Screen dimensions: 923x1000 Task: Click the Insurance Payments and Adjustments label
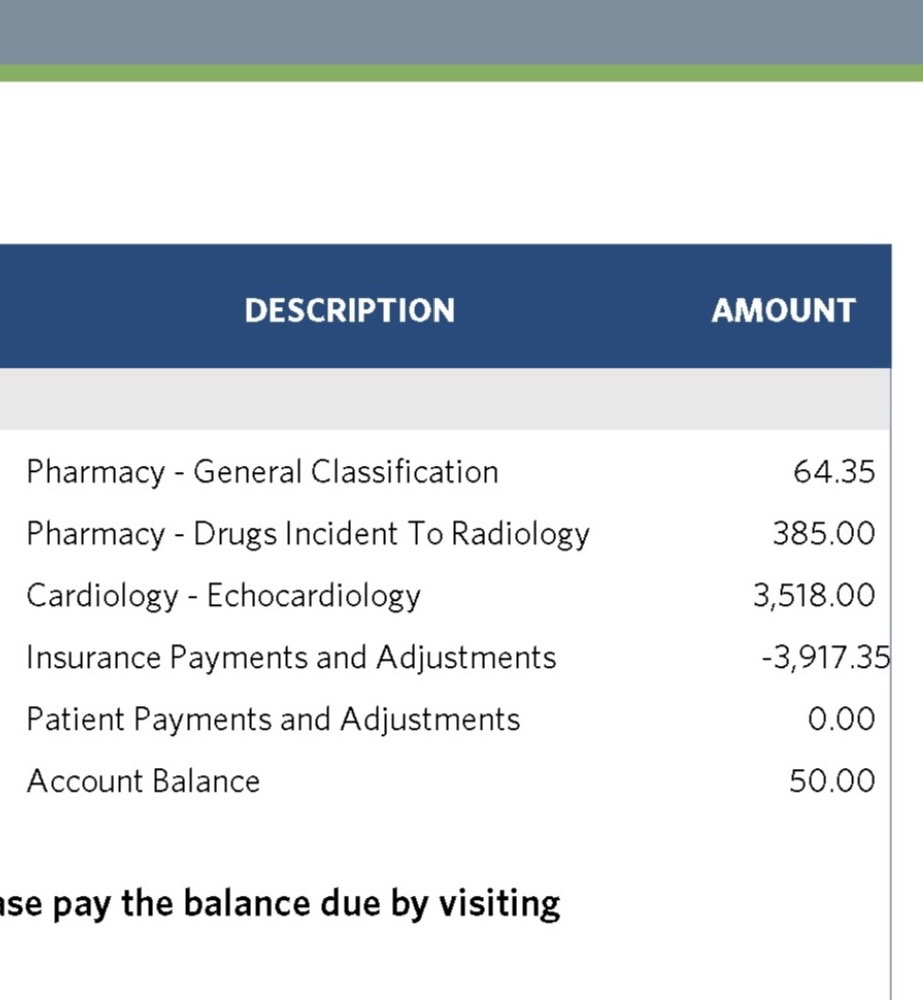[291, 658]
